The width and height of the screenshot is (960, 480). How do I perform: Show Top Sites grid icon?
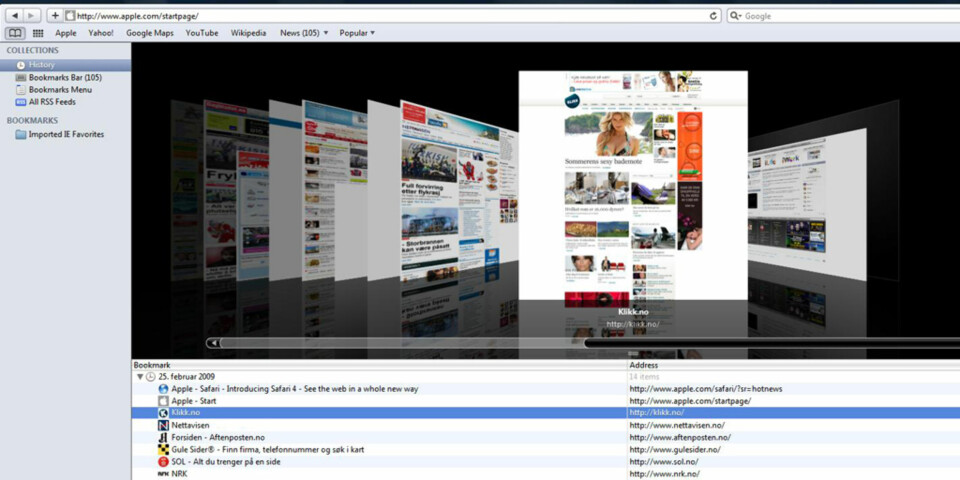point(38,33)
